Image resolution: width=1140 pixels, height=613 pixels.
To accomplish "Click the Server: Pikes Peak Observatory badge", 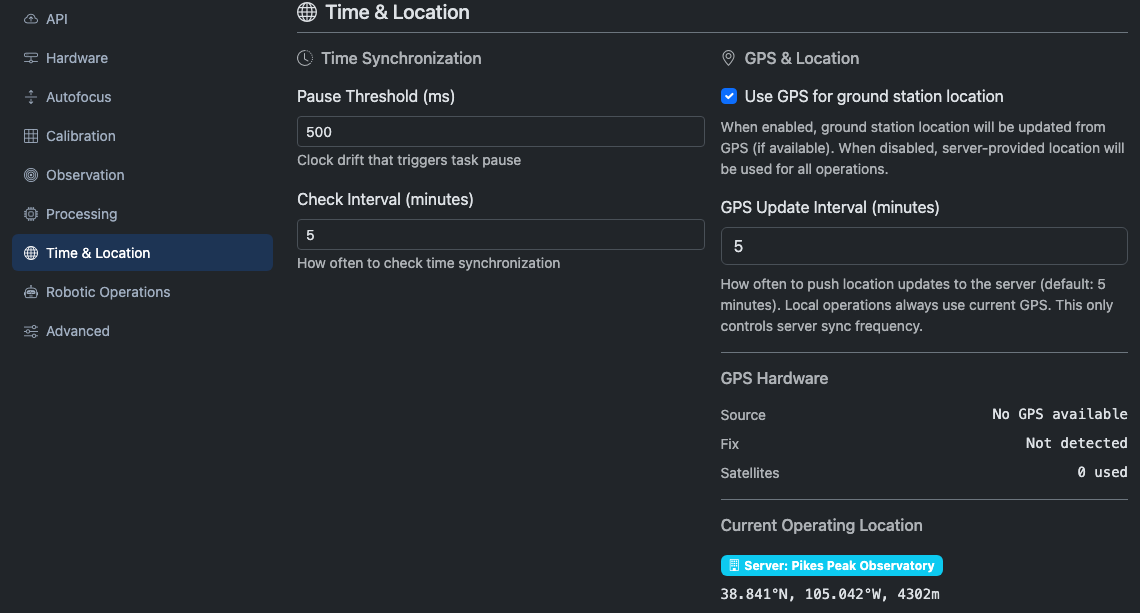I will [832, 566].
